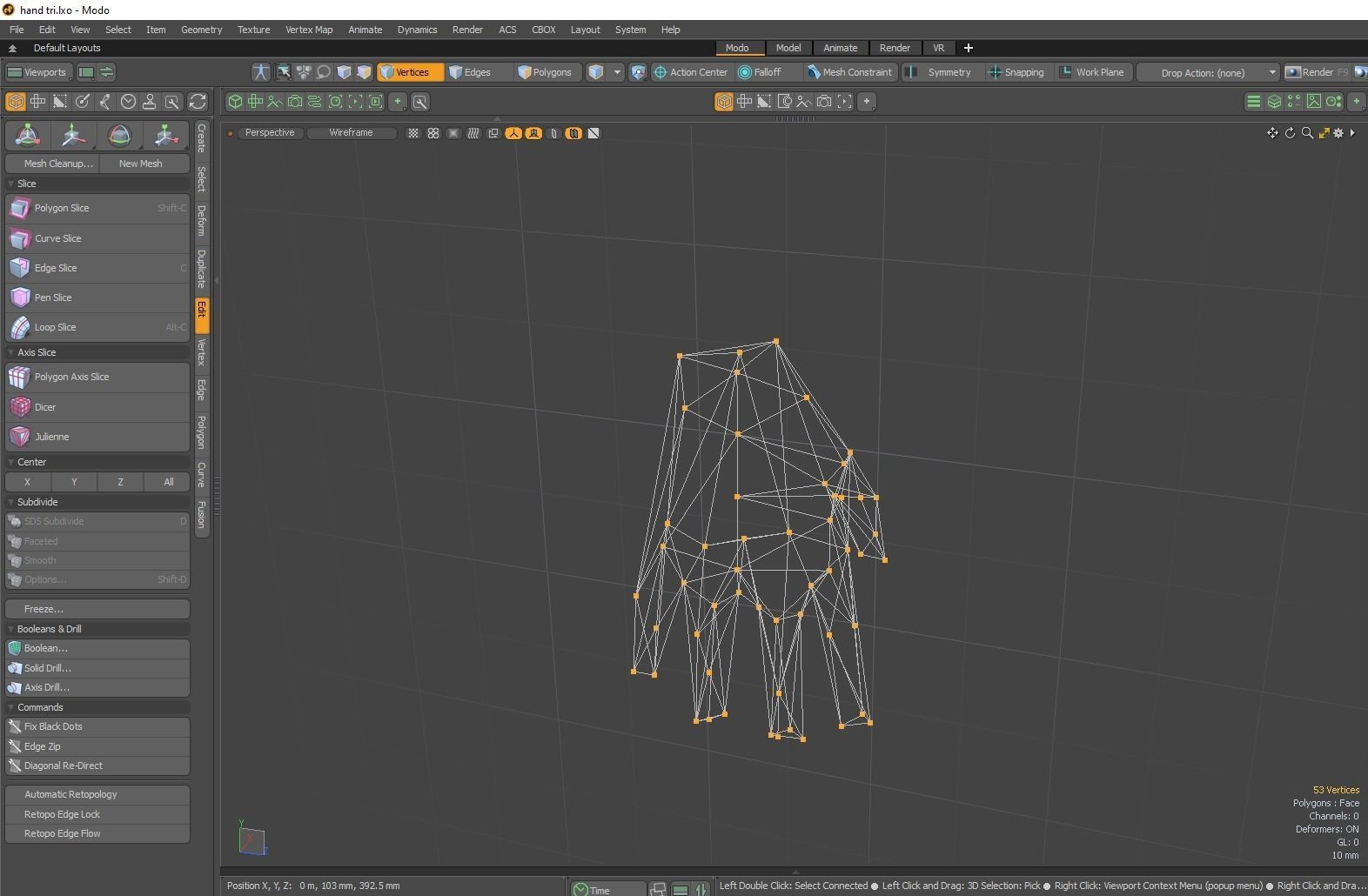Click Automatic Retopology button
The width and height of the screenshot is (1368, 896).
(97, 794)
